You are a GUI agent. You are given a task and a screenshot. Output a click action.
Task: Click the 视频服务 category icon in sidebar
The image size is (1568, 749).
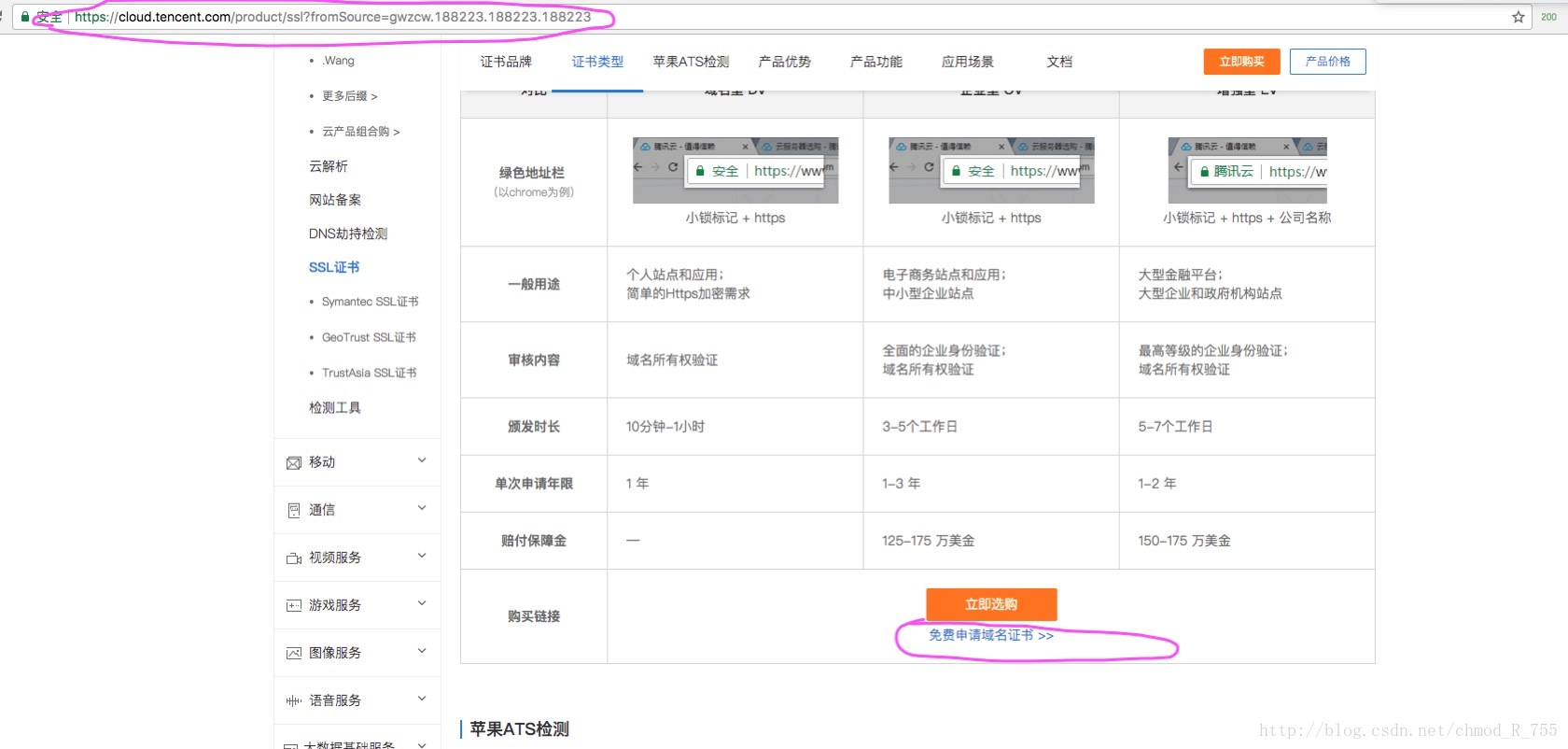click(293, 558)
